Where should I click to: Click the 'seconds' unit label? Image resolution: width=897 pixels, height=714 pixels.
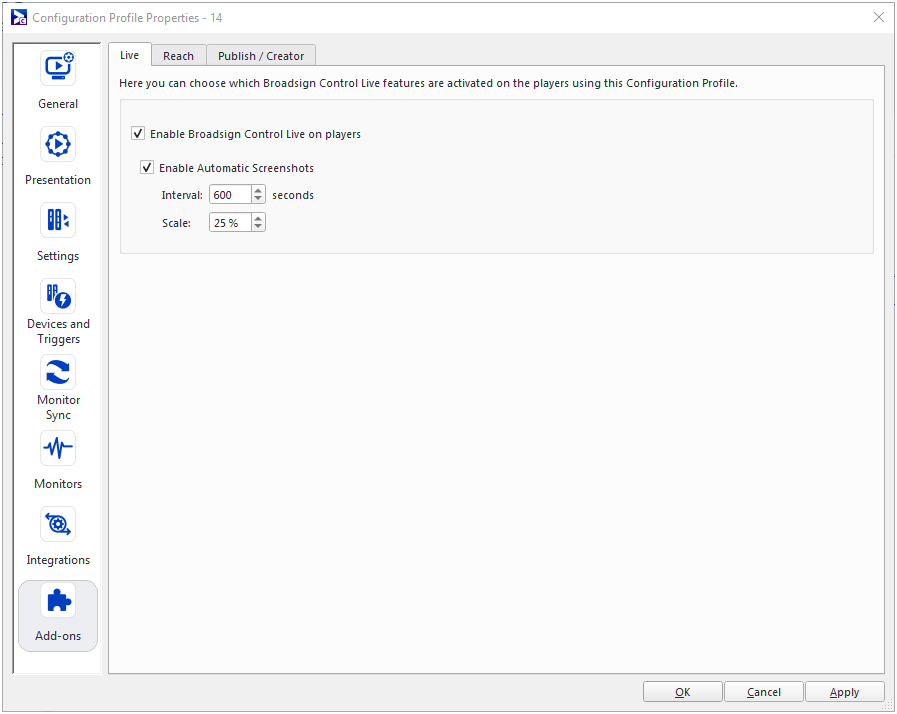coord(293,195)
